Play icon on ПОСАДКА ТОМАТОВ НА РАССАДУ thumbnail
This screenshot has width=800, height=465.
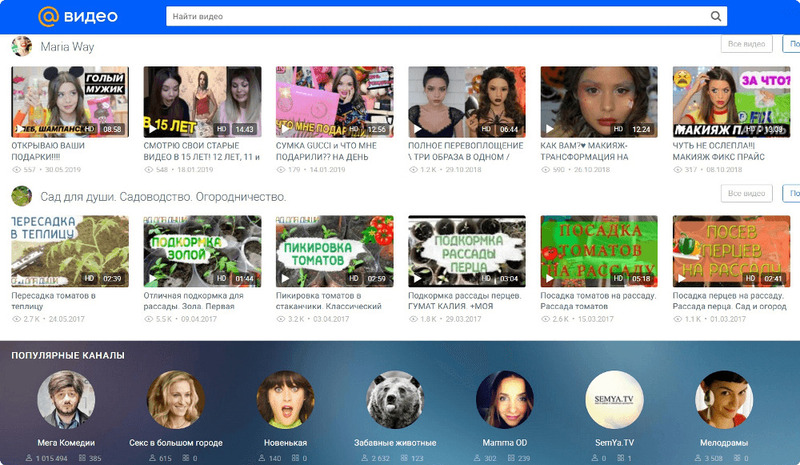[x=549, y=279]
